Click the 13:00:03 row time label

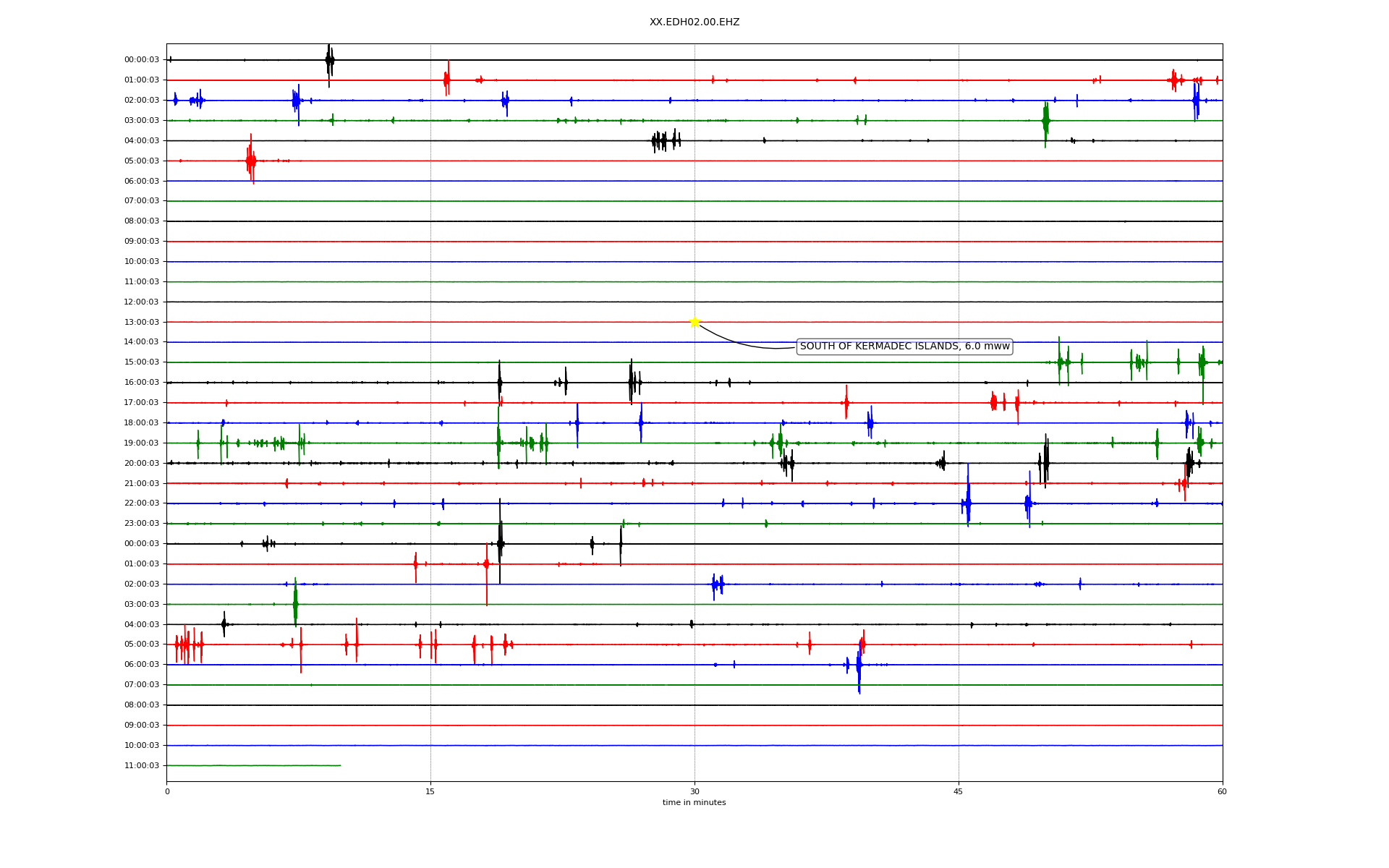coord(142,322)
